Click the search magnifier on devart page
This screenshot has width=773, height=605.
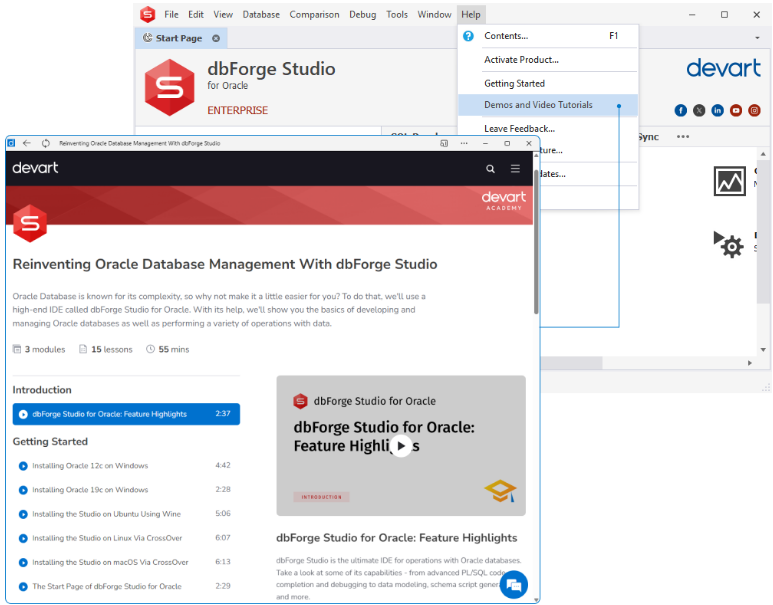pyautogui.click(x=490, y=169)
